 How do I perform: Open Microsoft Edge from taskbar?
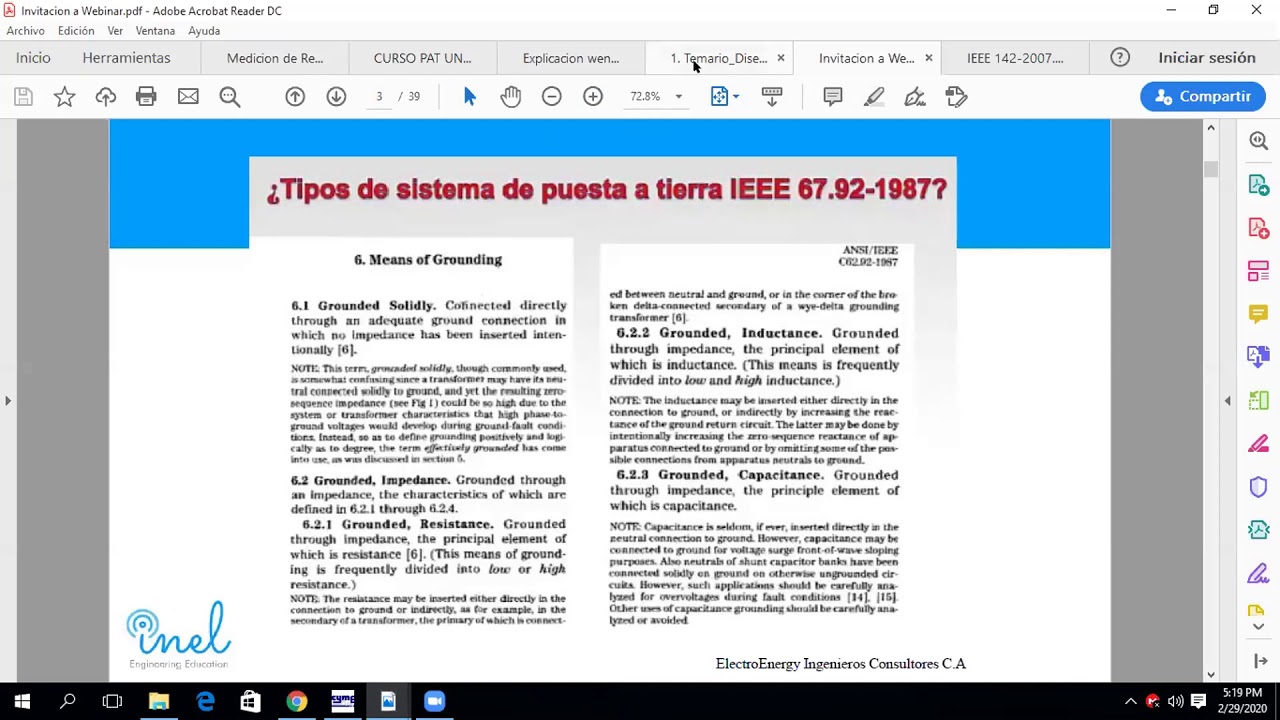point(205,701)
